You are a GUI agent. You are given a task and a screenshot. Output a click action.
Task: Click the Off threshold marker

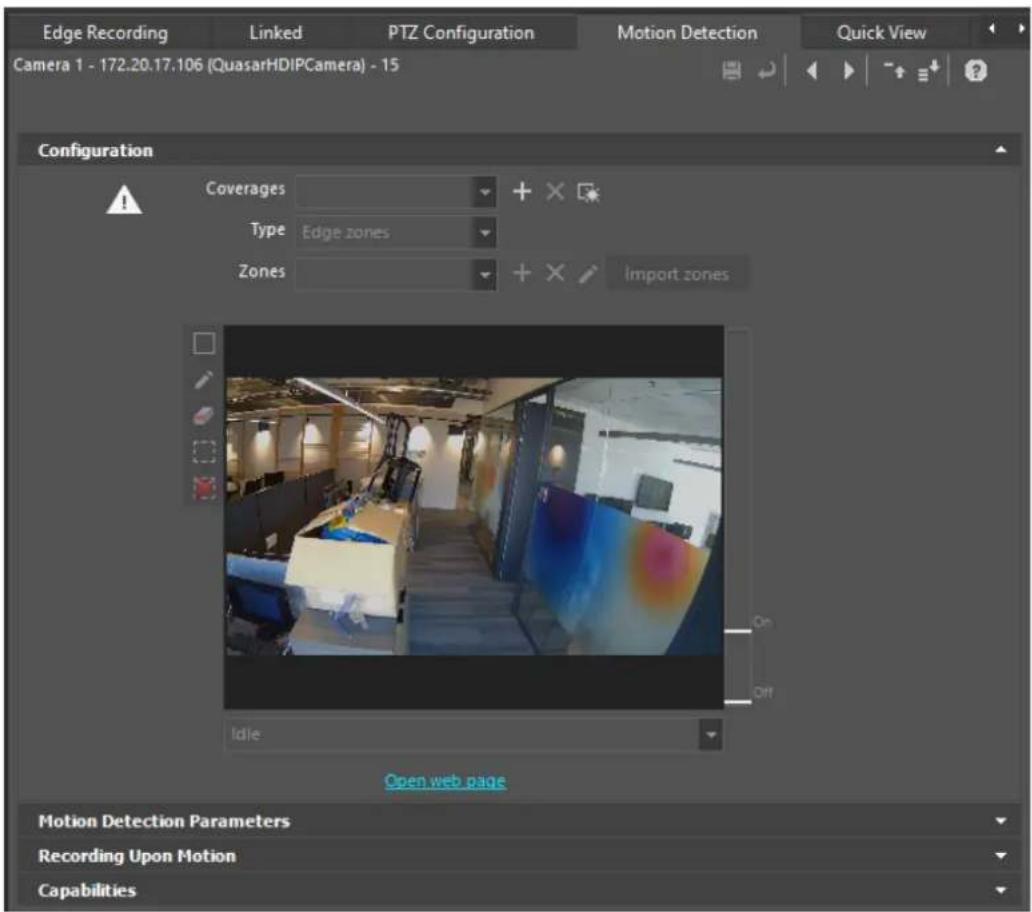tap(738, 701)
